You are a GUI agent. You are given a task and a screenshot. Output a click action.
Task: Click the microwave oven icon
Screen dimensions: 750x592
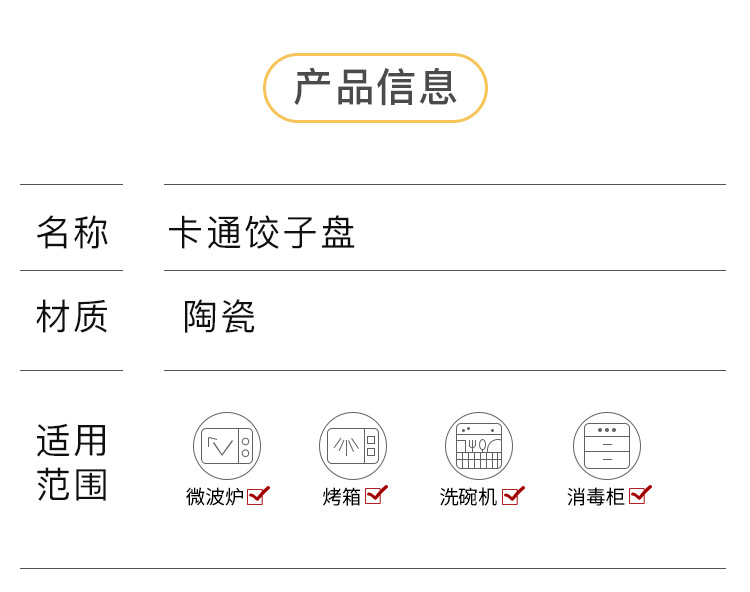pos(227,446)
